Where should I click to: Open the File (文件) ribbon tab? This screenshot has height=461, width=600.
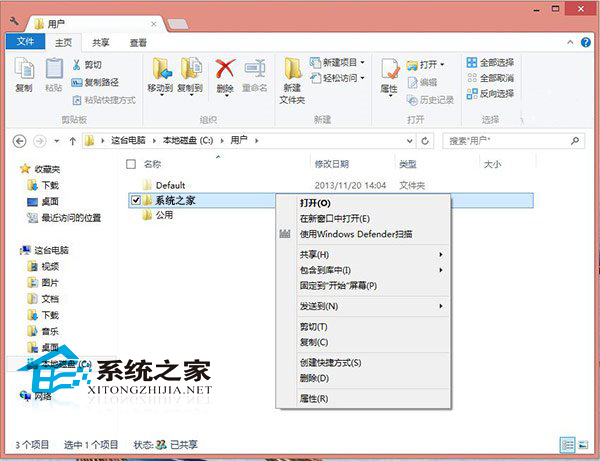(x=25, y=41)
